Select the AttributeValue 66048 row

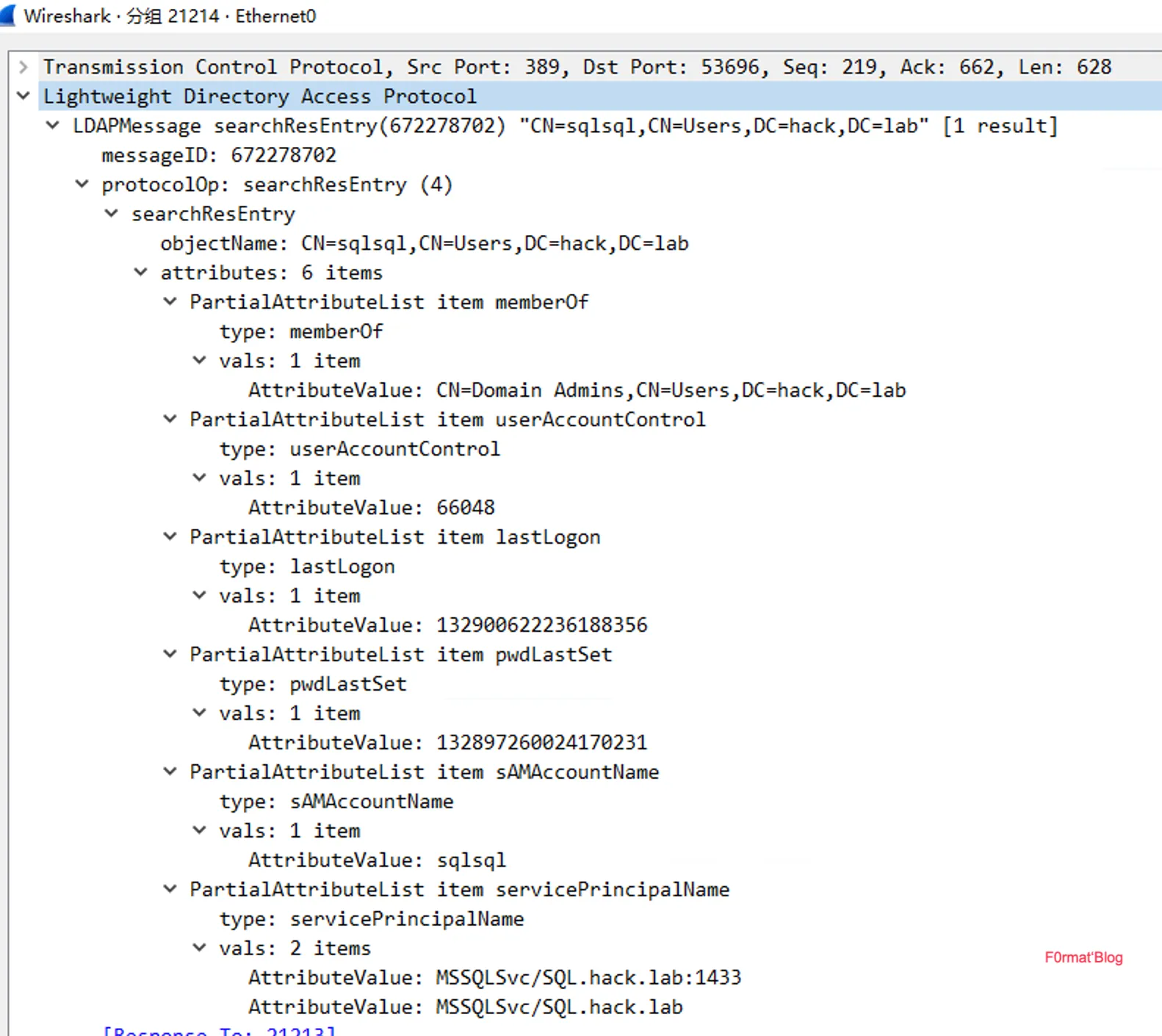(371, 508)
